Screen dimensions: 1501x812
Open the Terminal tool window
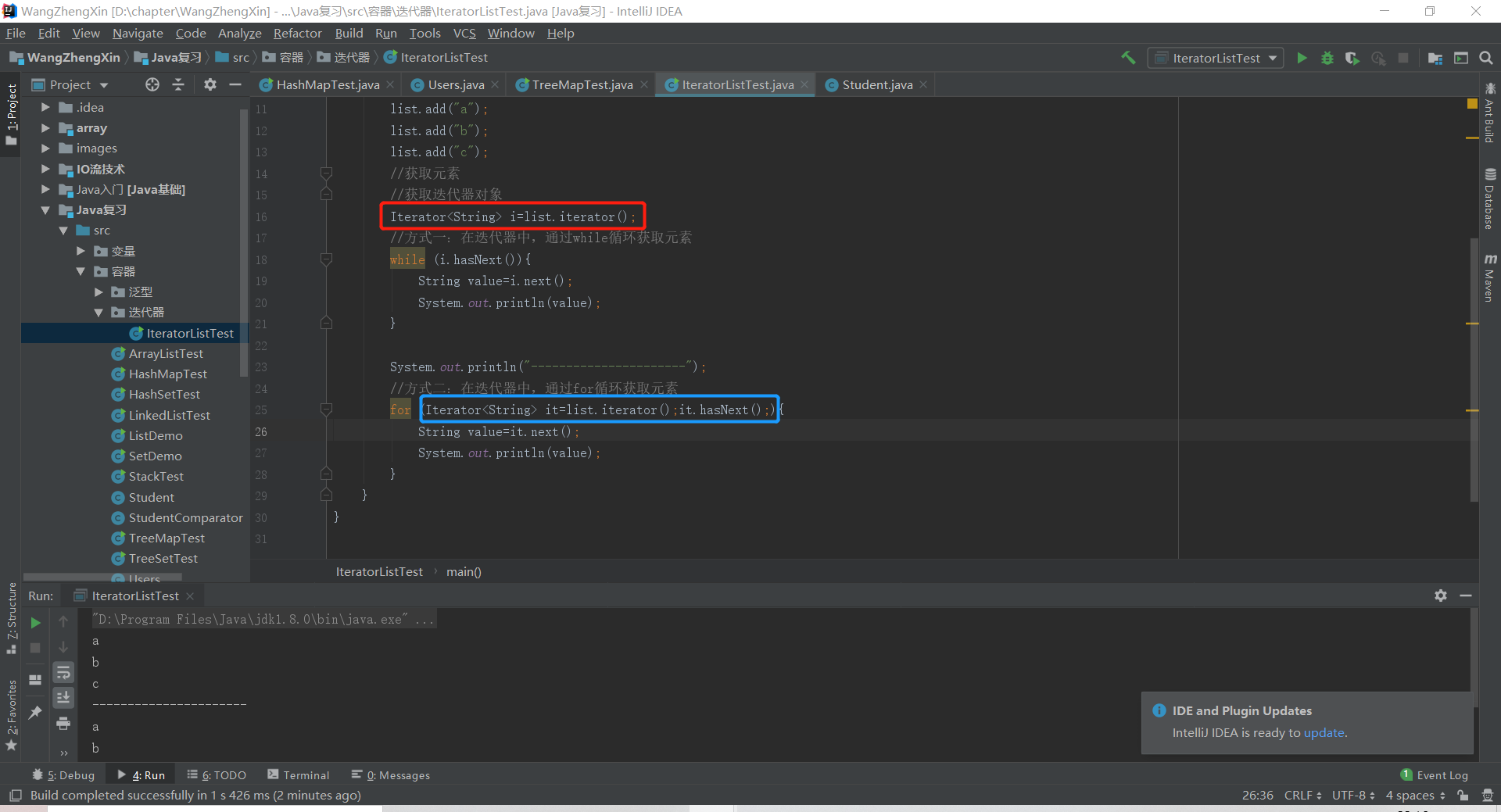coord(299,775)
